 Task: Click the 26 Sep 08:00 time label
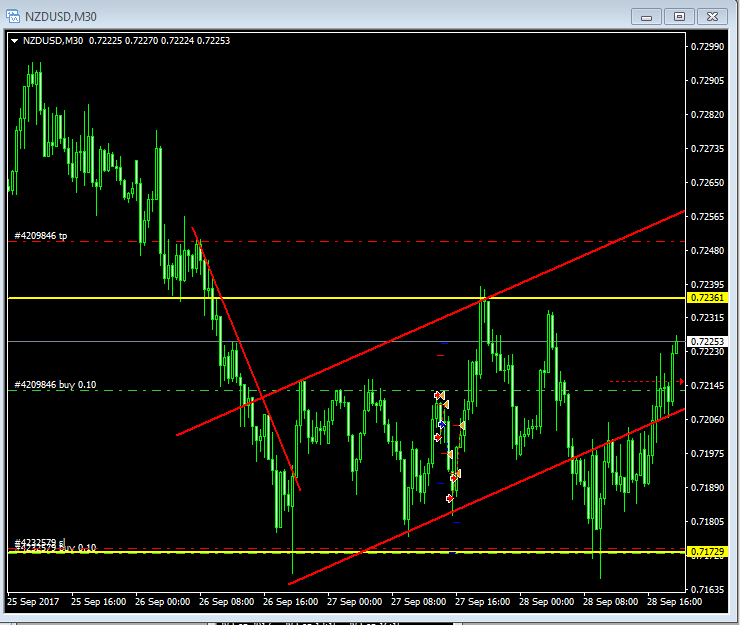click(226, 602)
